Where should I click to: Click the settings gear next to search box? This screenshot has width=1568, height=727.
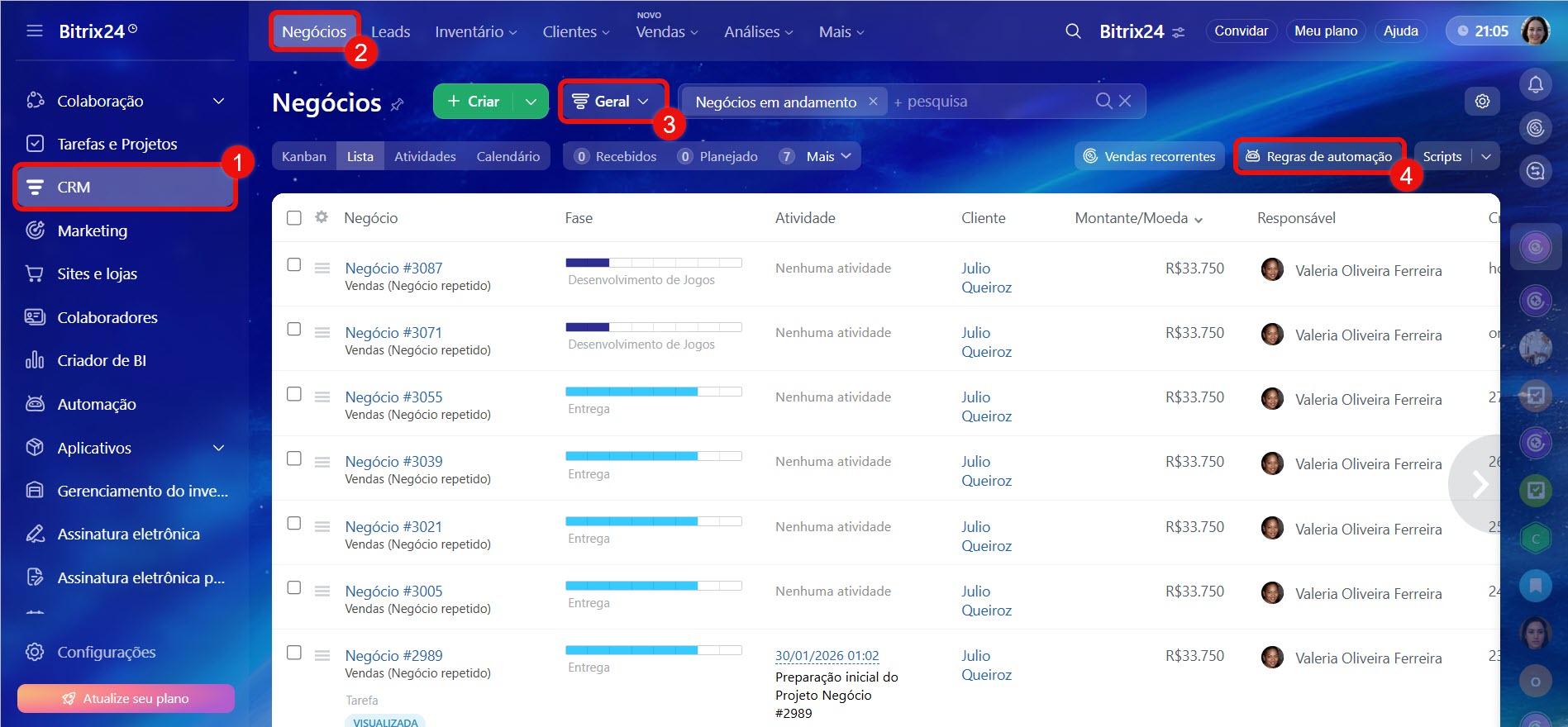[x=1482, y=102]
